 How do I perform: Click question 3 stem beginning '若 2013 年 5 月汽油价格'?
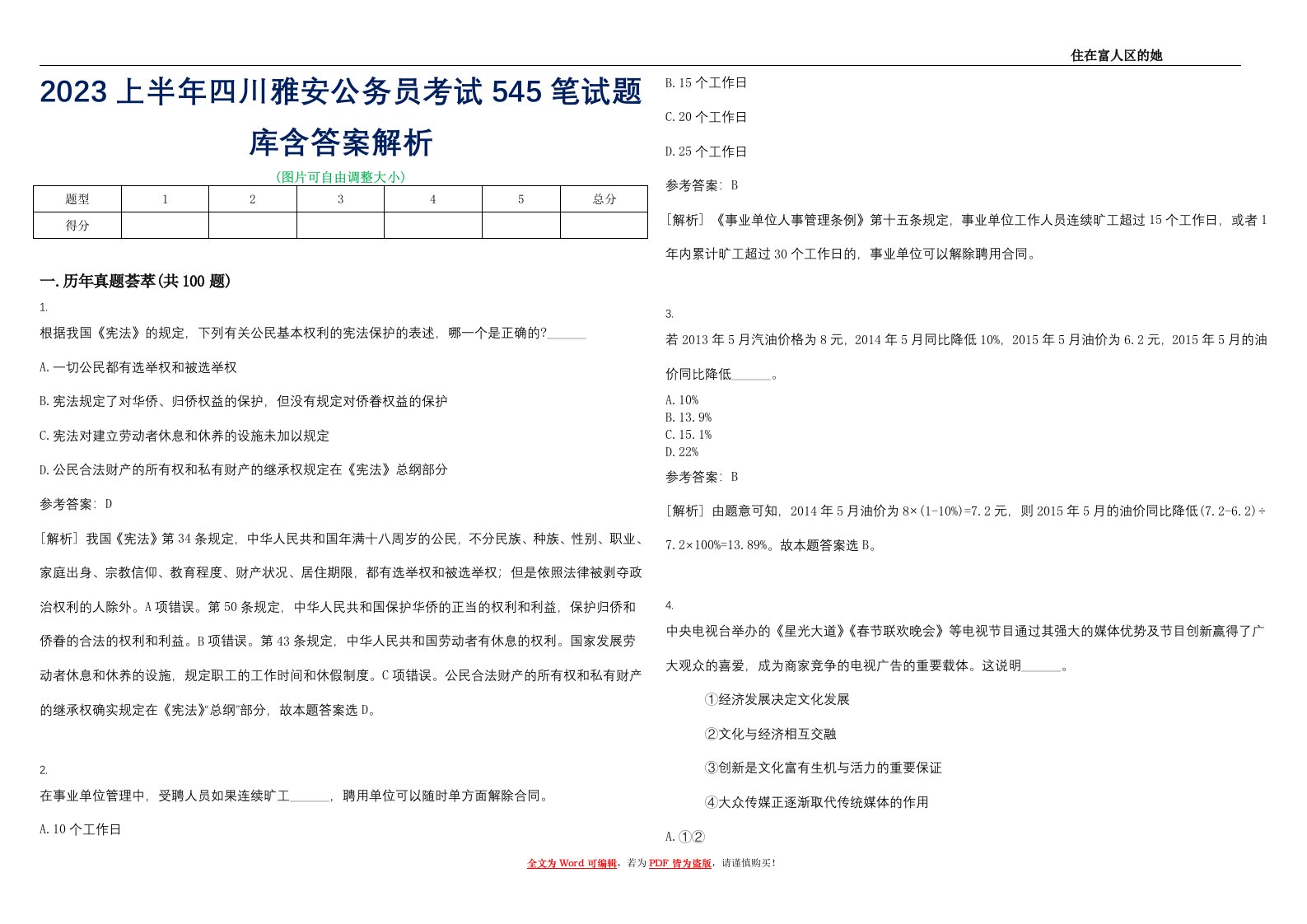coord(966,357)
